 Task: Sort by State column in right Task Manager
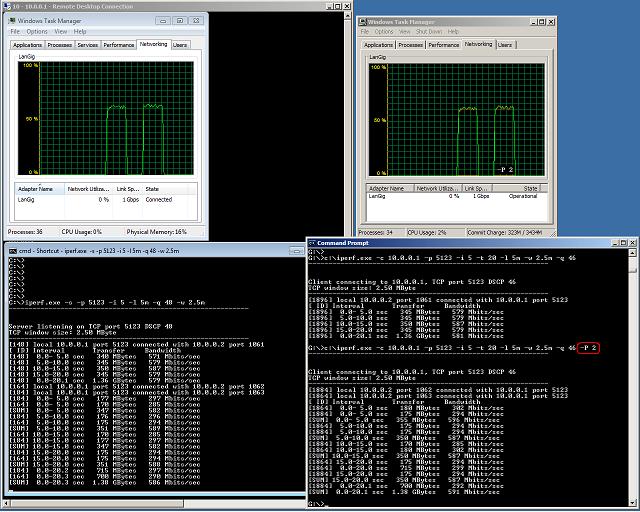[x=516, y=188]
